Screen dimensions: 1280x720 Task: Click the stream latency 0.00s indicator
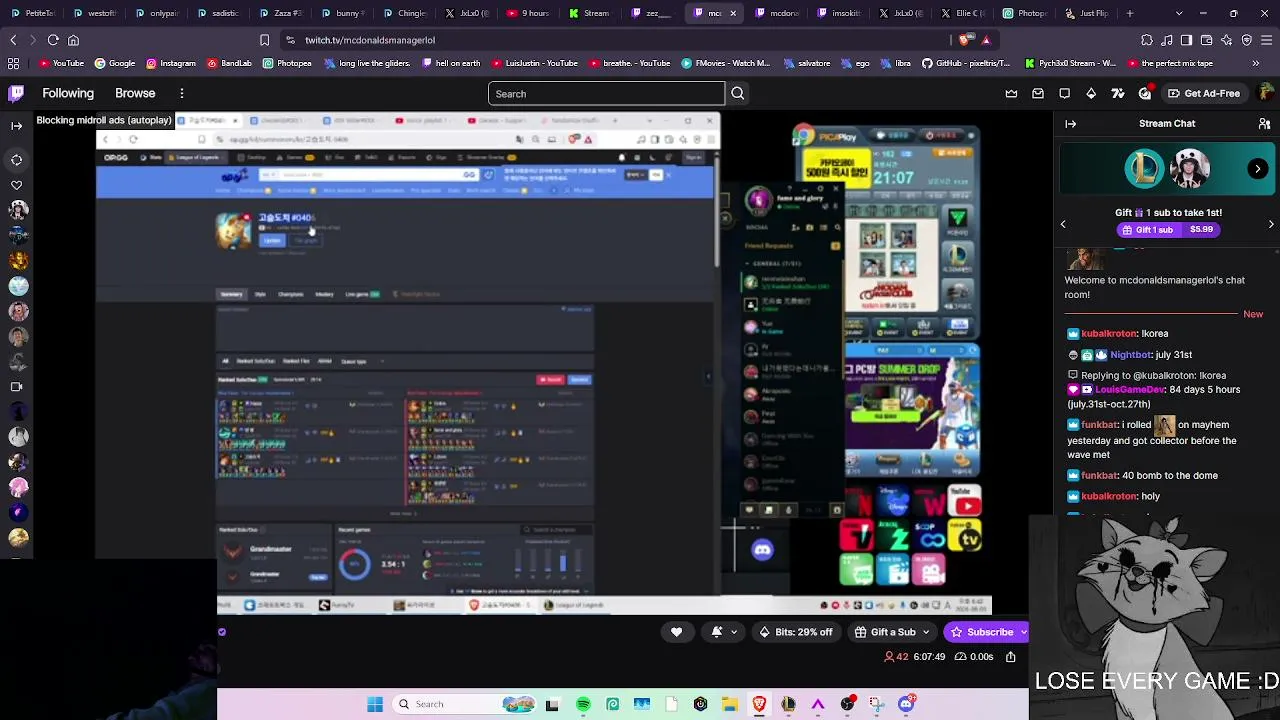tap(974, 657)
